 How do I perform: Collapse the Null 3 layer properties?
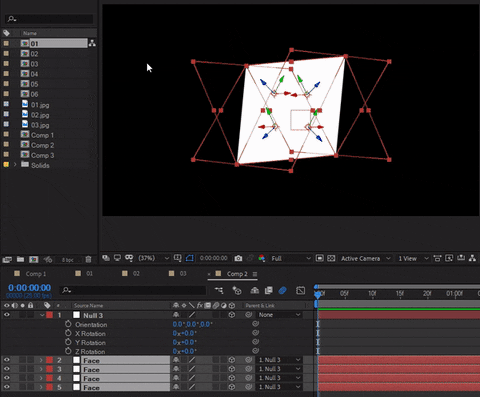(42, 315)
